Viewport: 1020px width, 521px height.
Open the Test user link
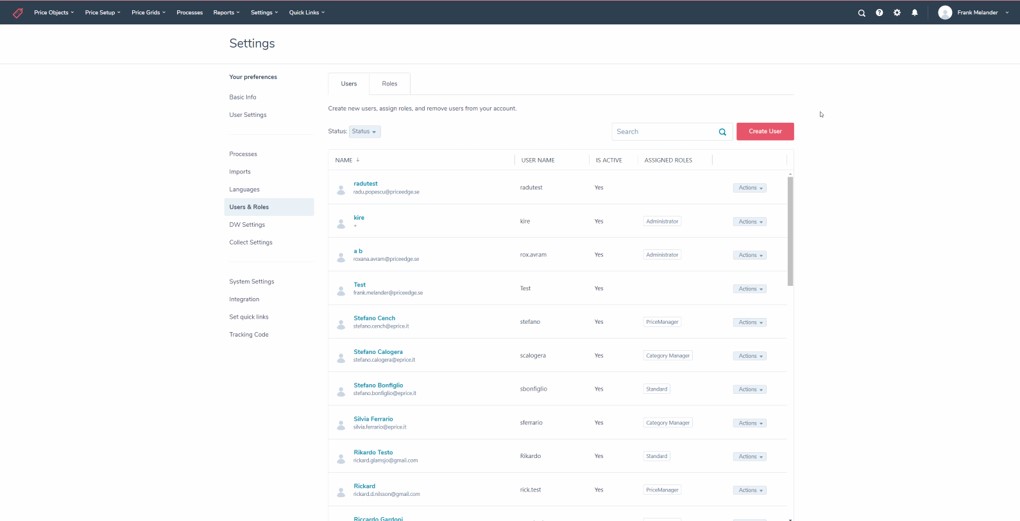[x=360, y=284]
